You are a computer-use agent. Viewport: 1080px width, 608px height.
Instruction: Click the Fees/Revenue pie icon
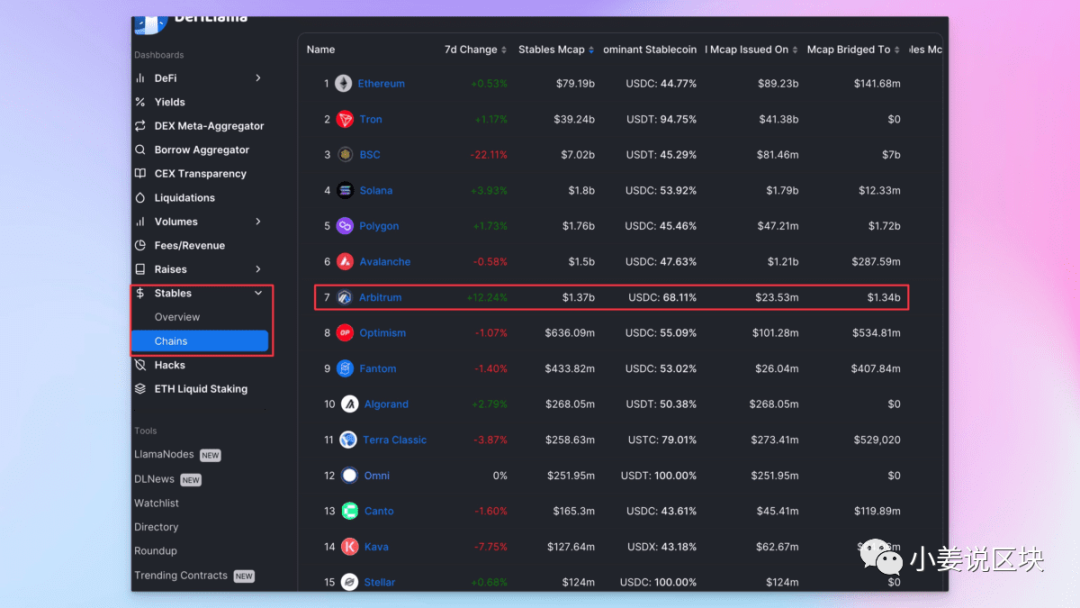click(141, 245)
